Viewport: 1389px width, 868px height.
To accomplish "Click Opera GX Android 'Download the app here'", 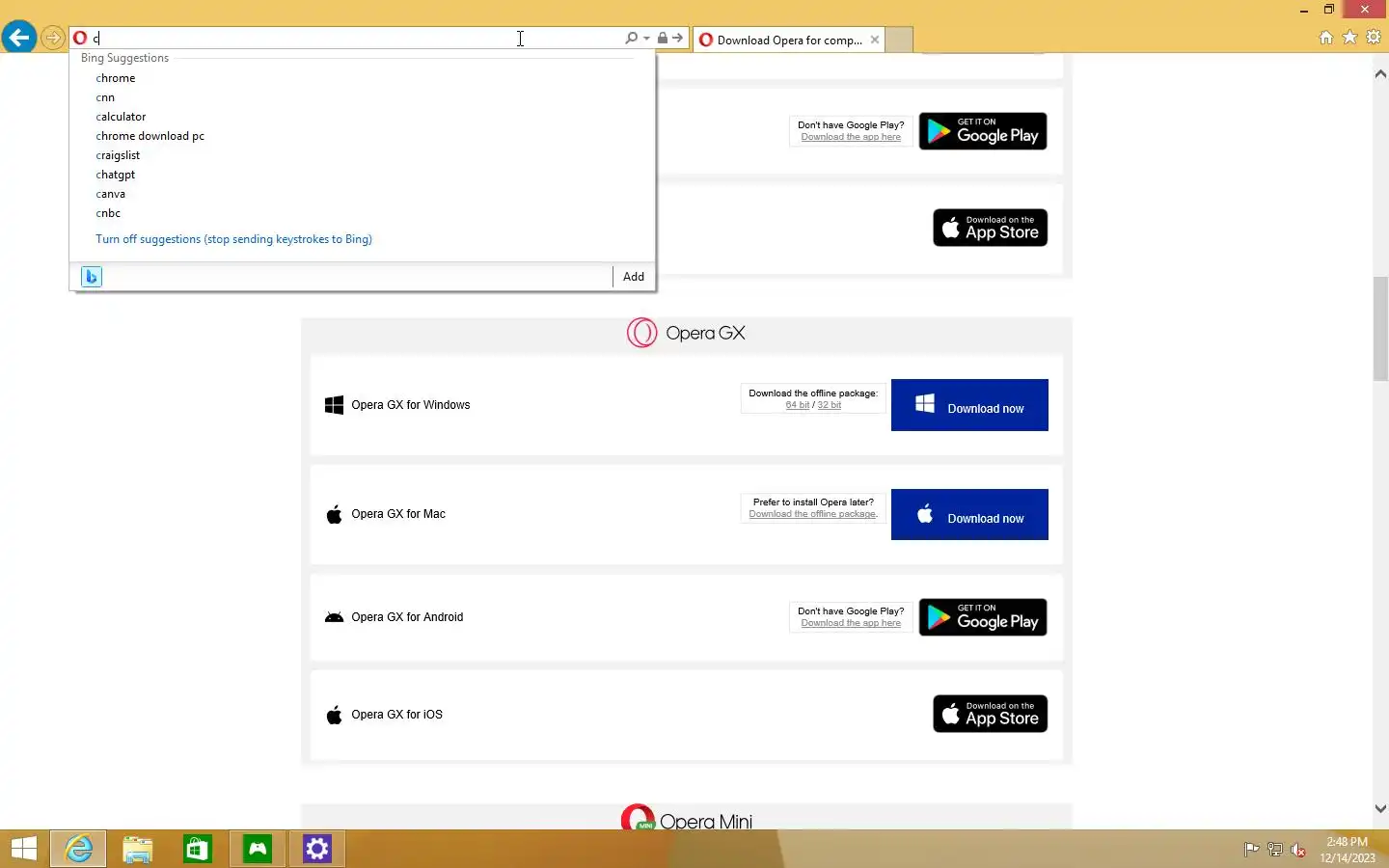I will 851,623.
